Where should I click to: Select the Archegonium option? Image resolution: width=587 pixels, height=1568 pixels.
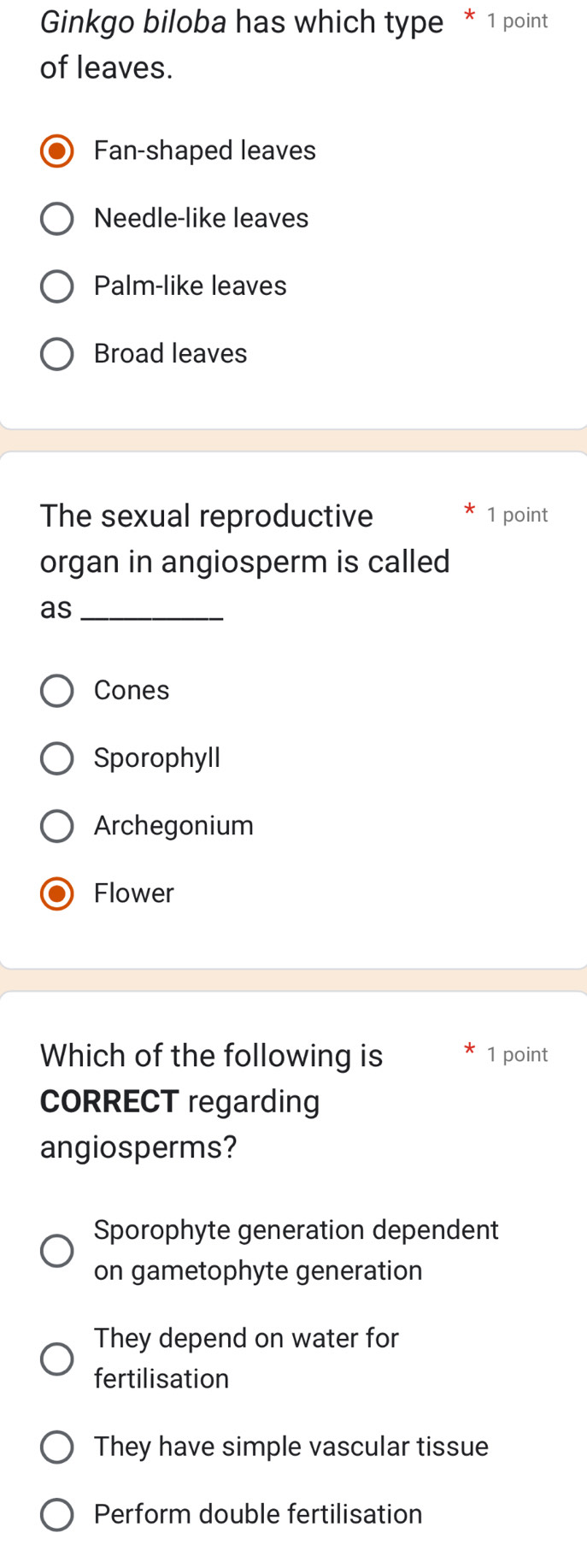57,826
